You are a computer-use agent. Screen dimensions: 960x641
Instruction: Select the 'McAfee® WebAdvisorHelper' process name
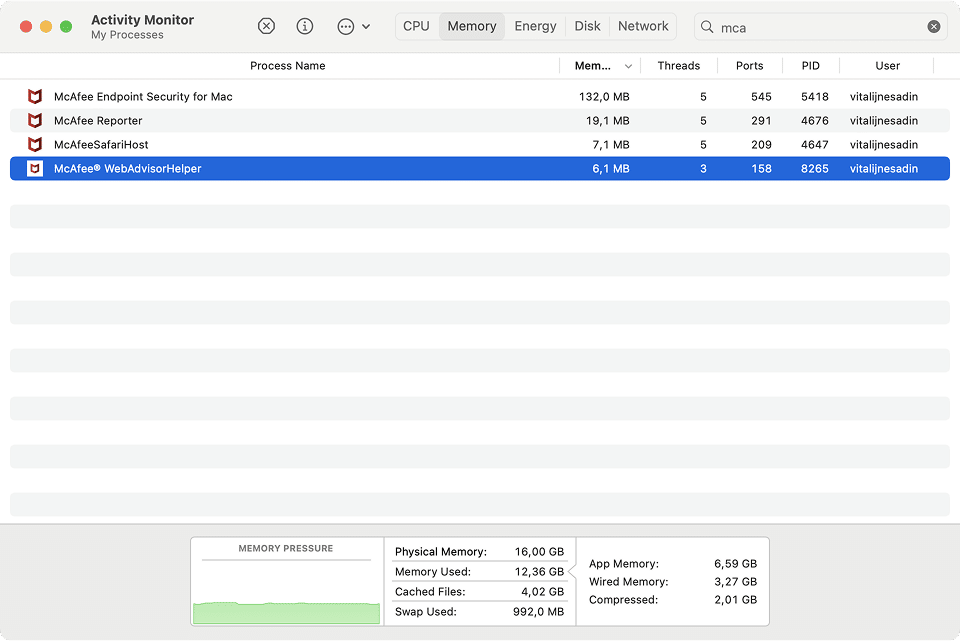[127, 168]
